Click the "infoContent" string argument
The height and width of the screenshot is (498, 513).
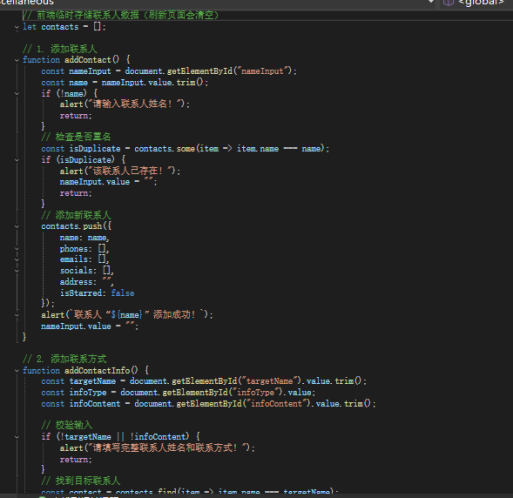click(x=276, y=404)
